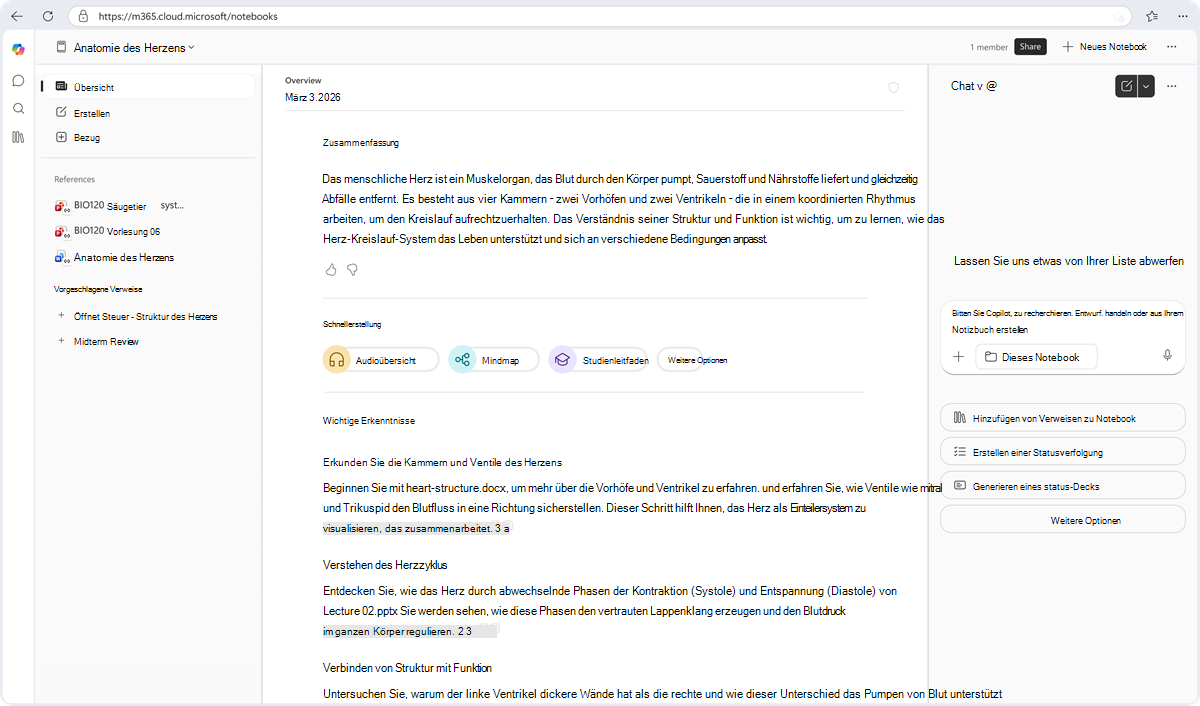Click the Zusammenfassung heading
Viewport: 1200px width, 706px height.
coord(361,143)
